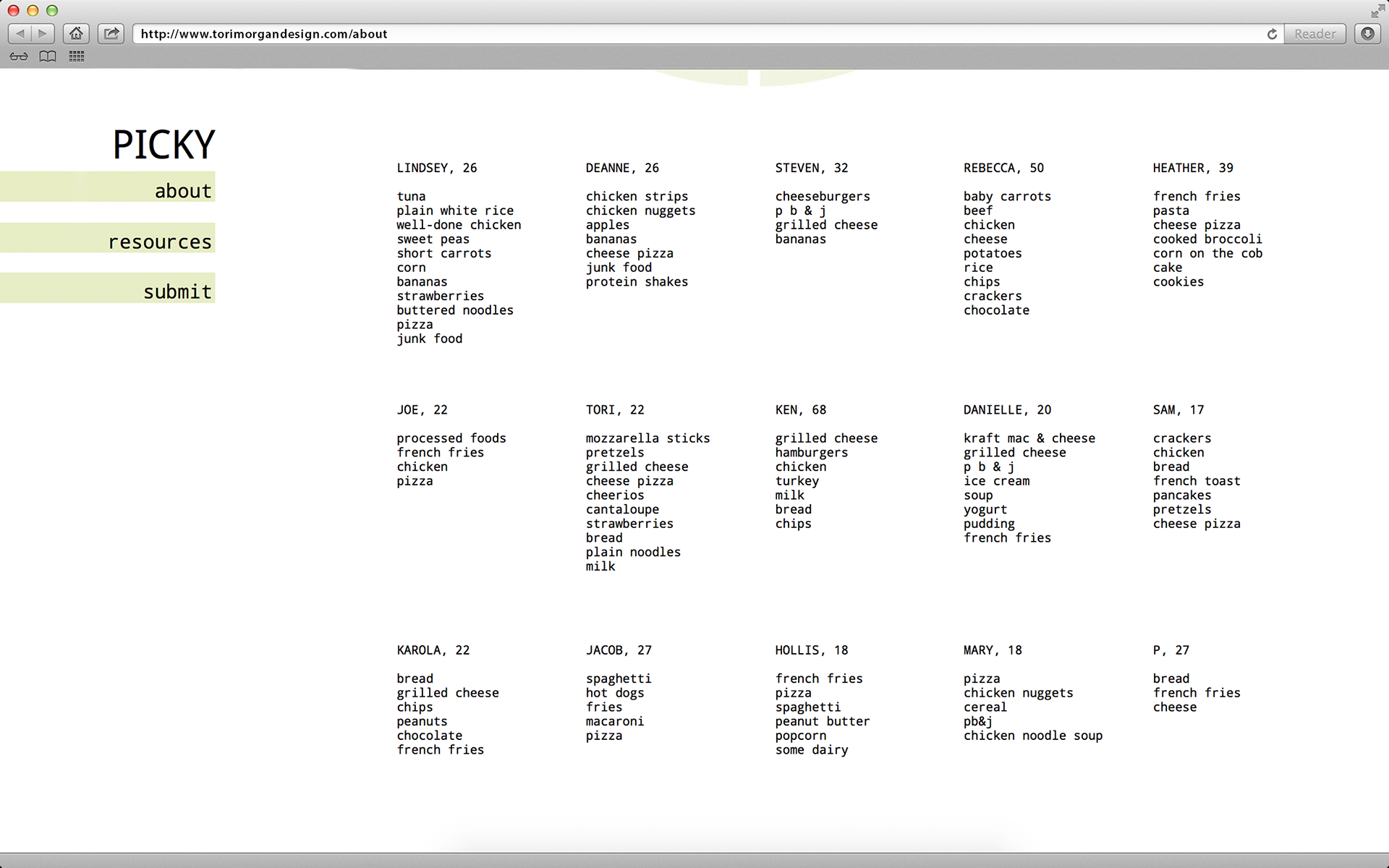Click the browser back arrow button
1389x868 pixels.
click(x=20, y=33)
